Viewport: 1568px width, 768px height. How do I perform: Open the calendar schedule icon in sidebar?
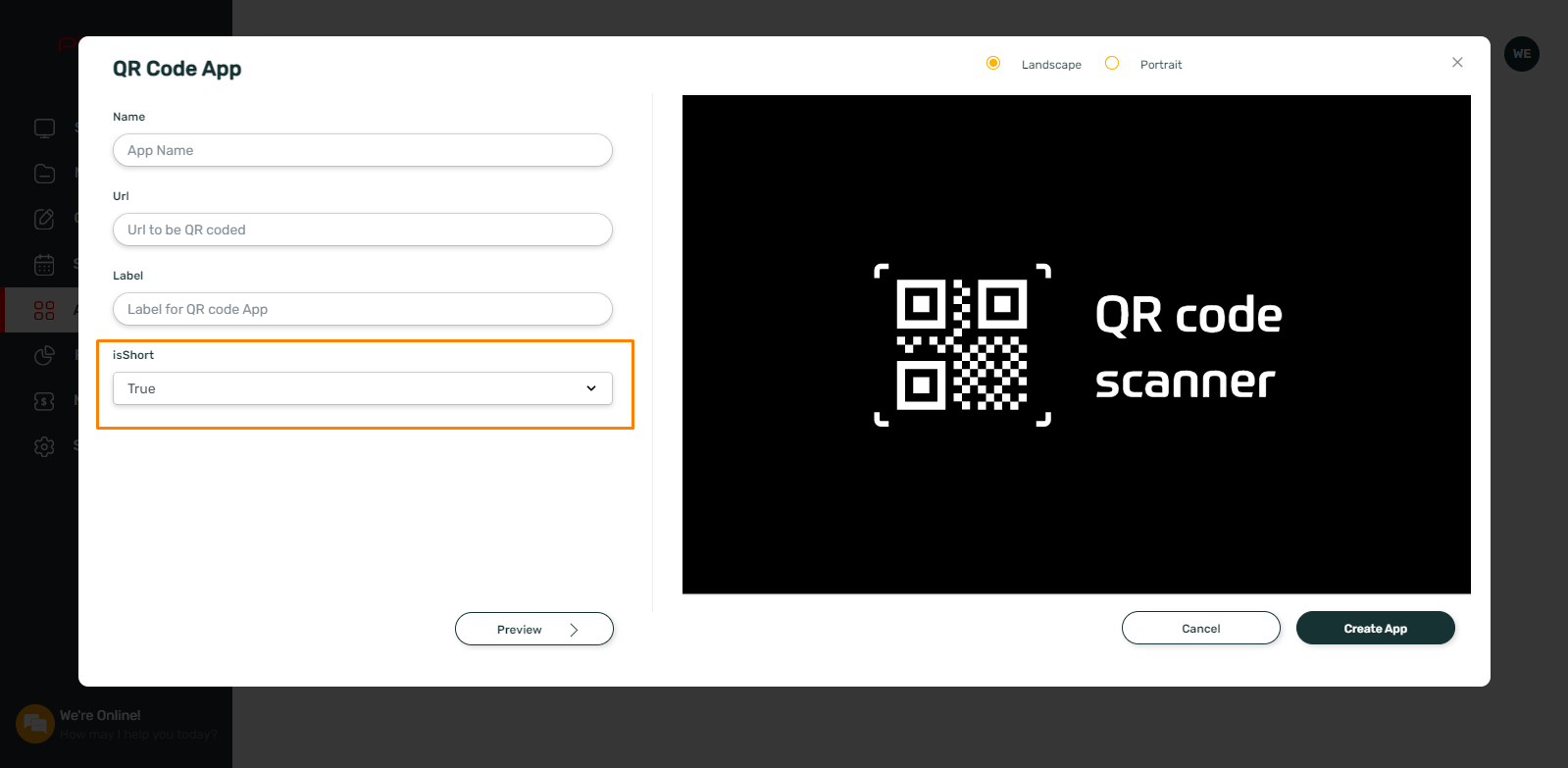44,265
